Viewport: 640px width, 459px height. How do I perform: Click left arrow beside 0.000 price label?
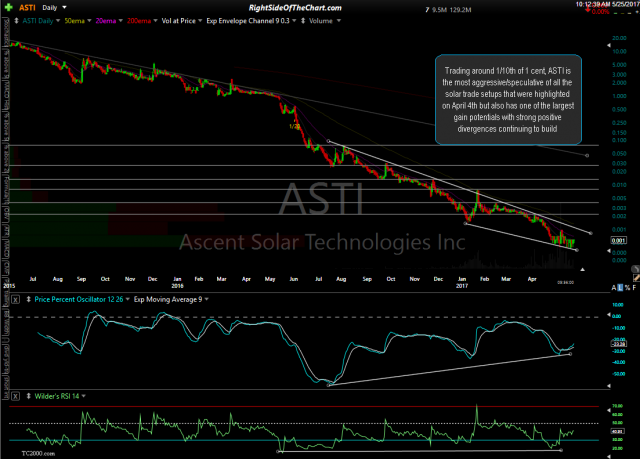coord(609,251)
